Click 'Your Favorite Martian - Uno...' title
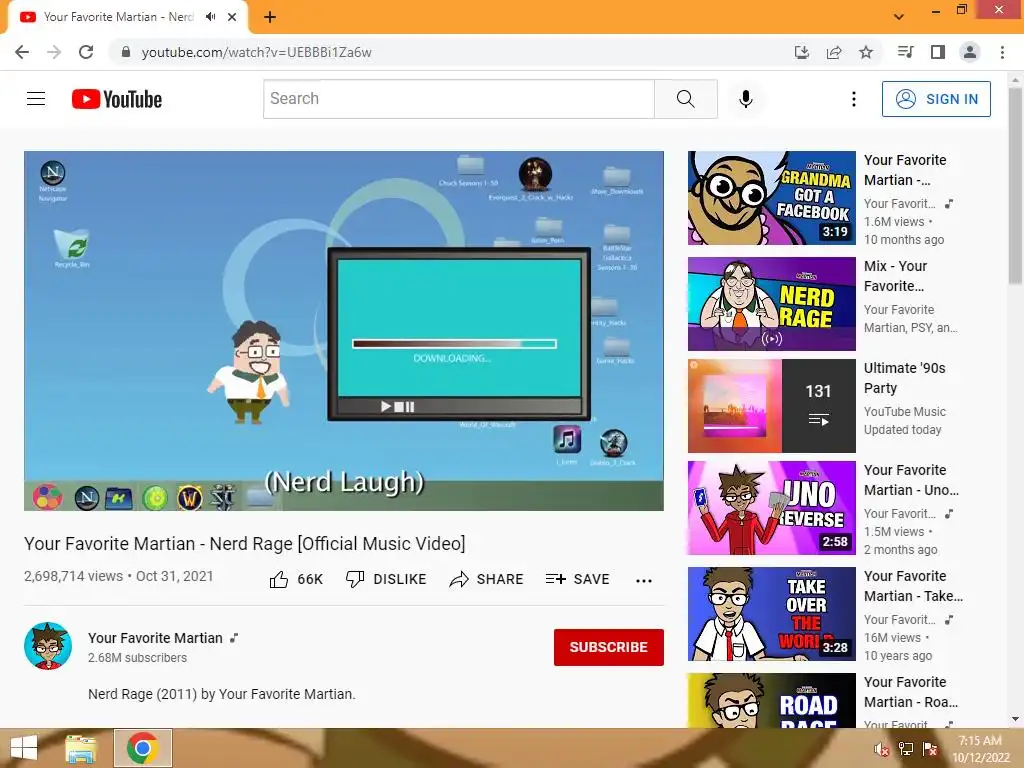The height and width of the screenshot is (768, 1024). click(911, 480)
